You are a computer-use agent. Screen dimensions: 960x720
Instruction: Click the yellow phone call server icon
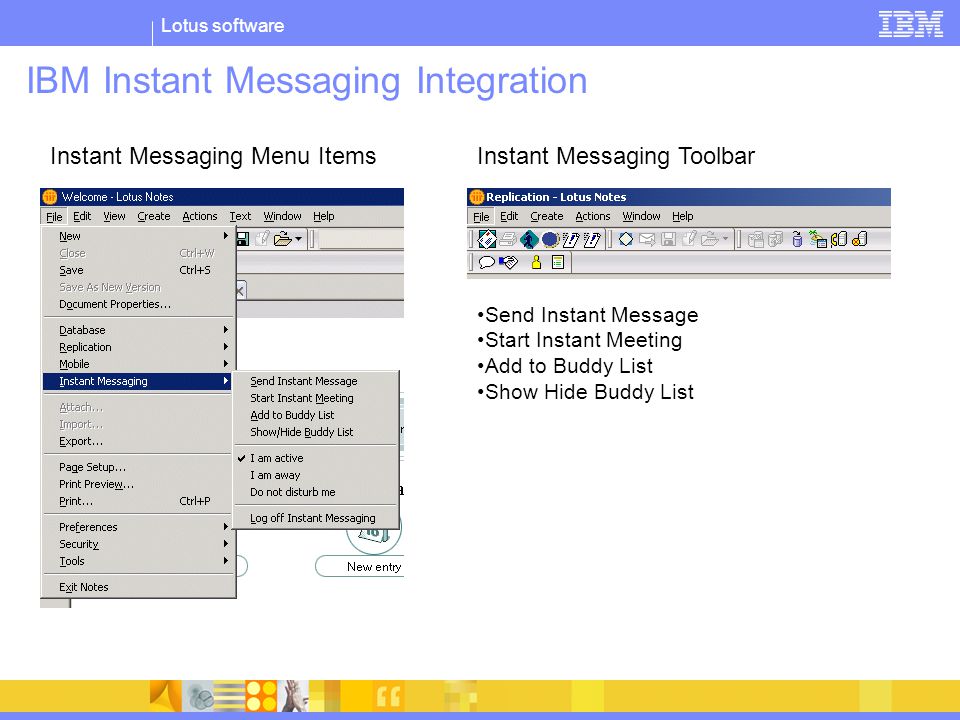click(839, 239)
